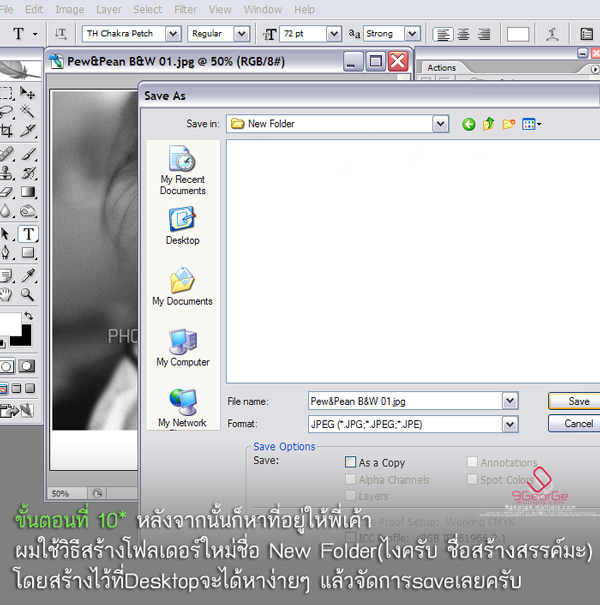This screenshot has width=600, height=605.
Task: Click the Save button
Action: [x=575, y=401]
